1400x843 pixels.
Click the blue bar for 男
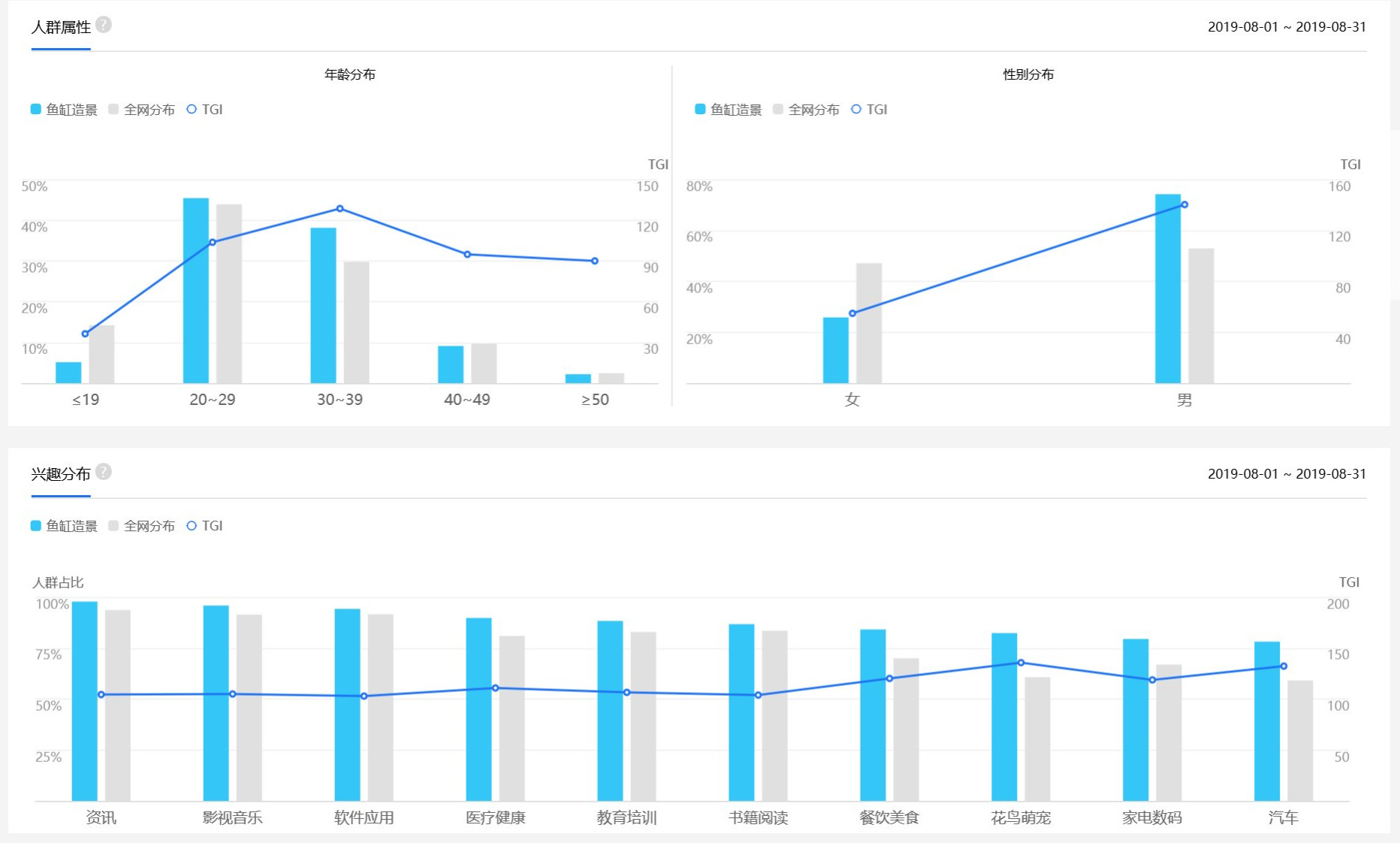[1168, 289]
